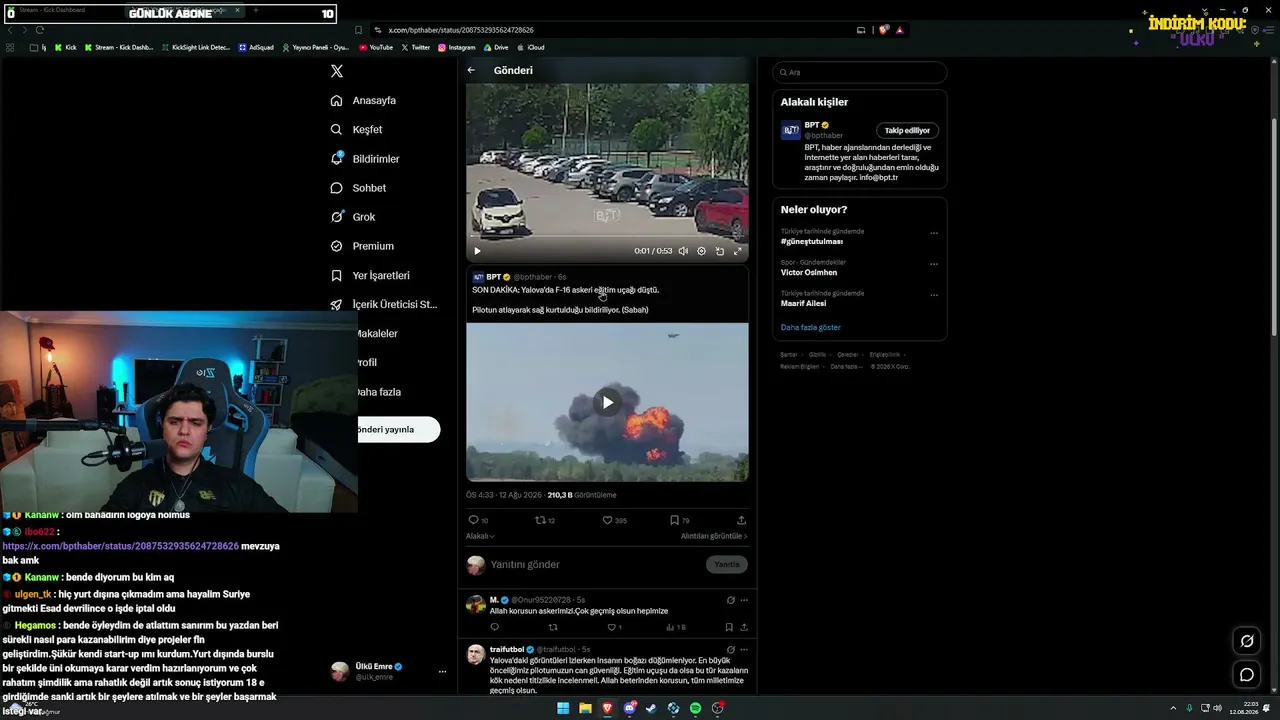This screenshot has width=1280, height=720.
Task: Open Ülkü Emre account menu
Action: coord(388,671)
